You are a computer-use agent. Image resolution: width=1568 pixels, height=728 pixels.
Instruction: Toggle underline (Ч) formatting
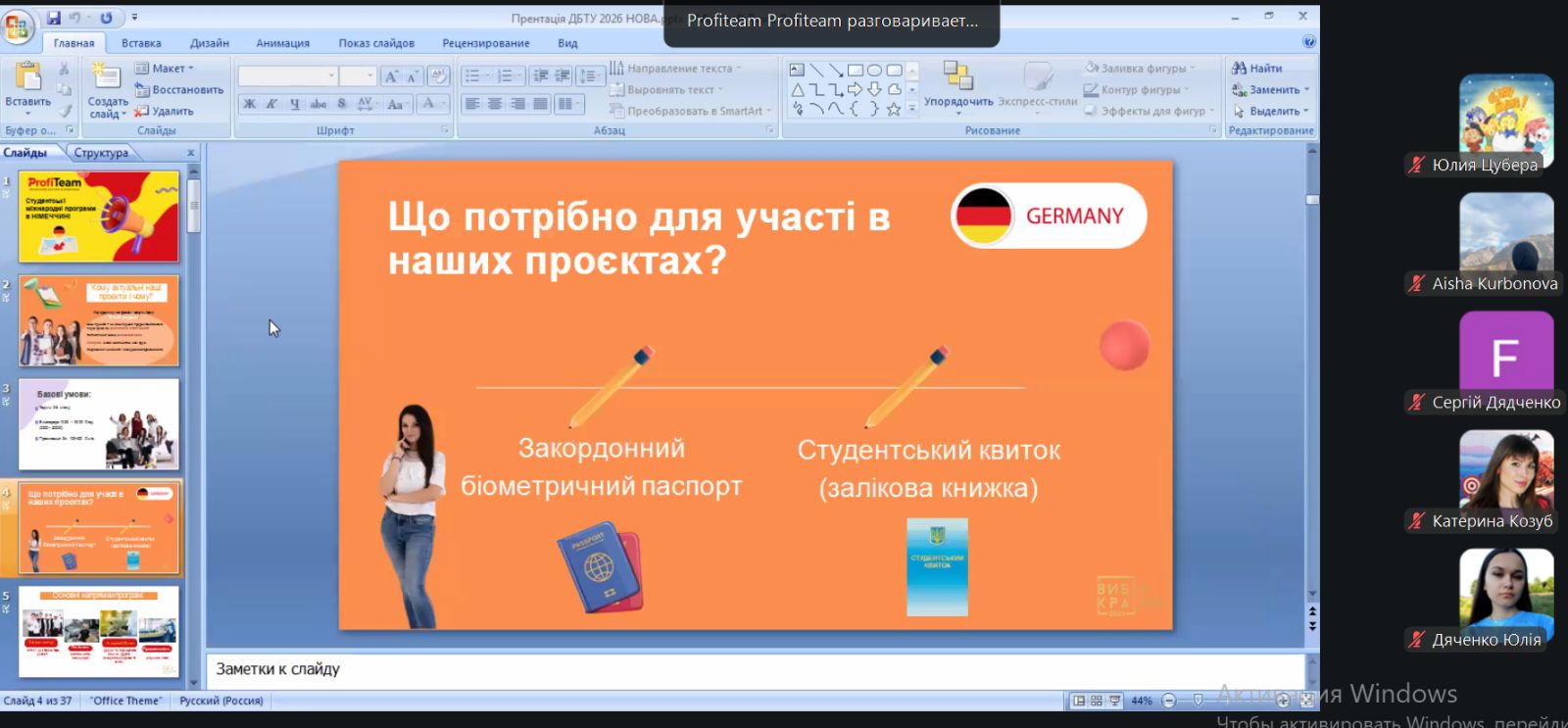point(294,104)
